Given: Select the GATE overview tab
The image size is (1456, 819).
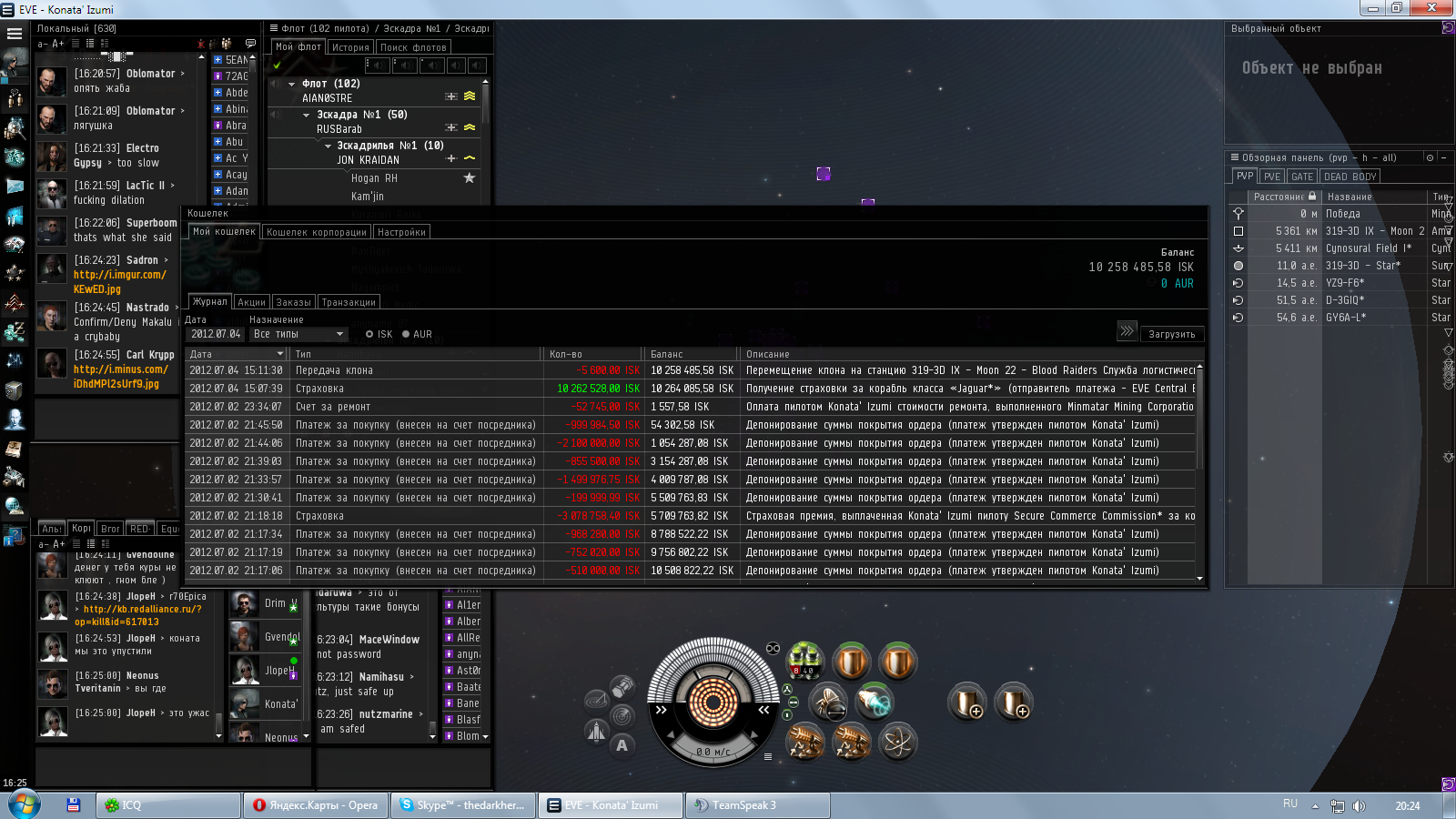Looking at the screenshot, I should click(1302, 177).
